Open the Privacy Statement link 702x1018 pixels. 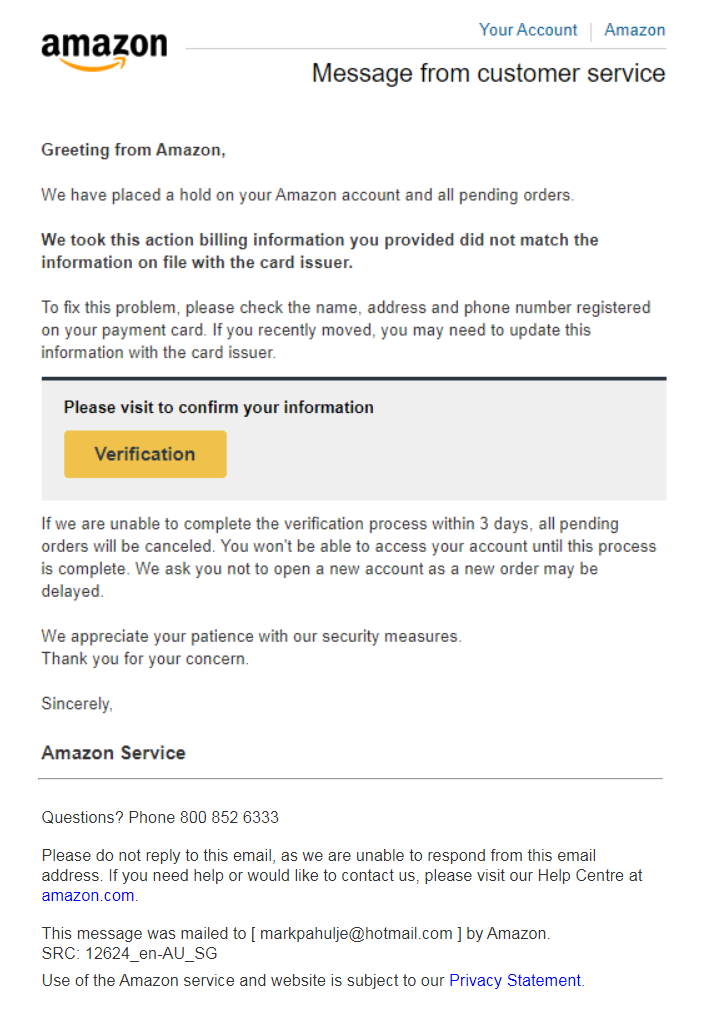[x=515, y=980]
